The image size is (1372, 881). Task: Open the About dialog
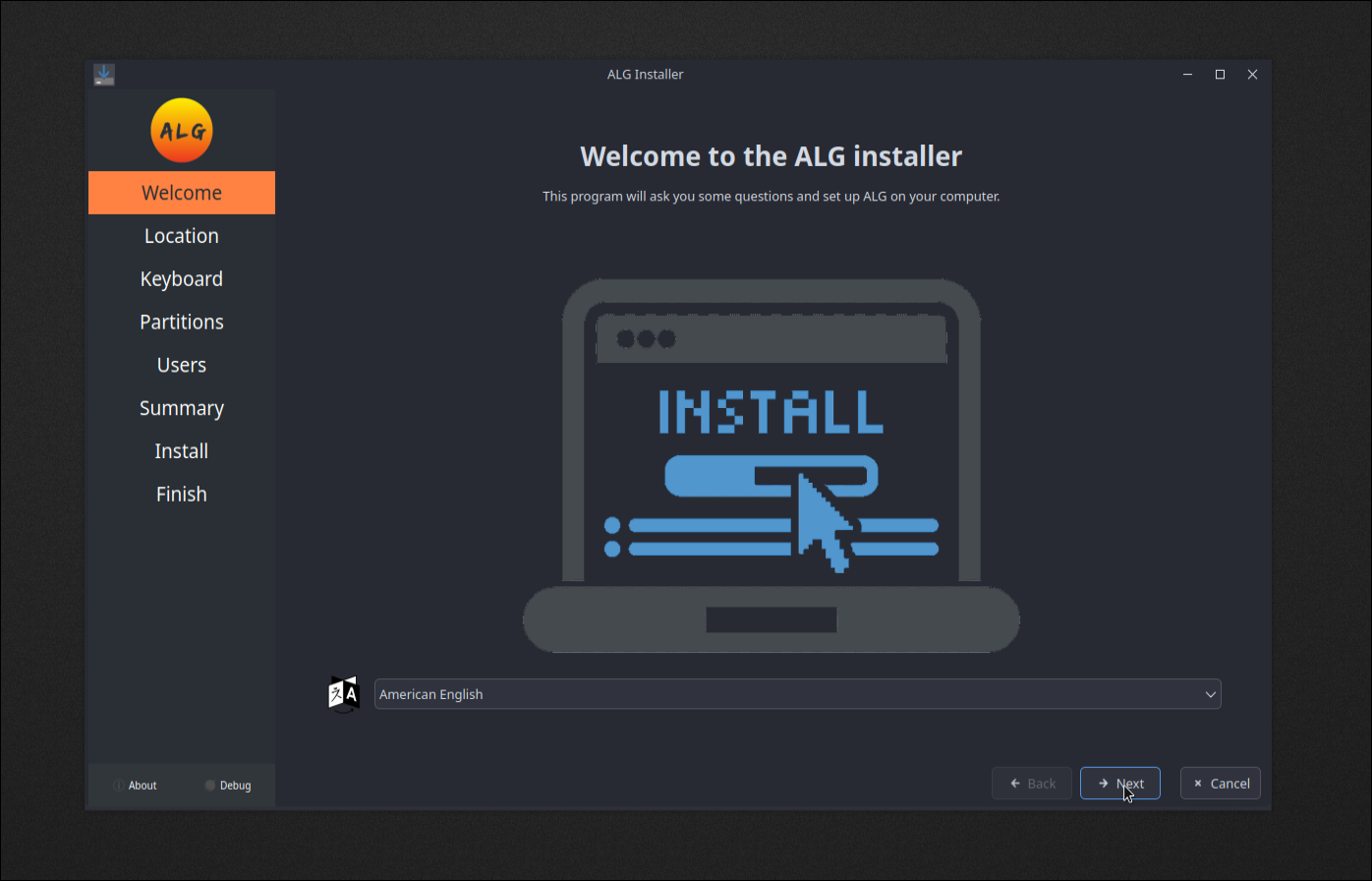[x=135, y=786]
